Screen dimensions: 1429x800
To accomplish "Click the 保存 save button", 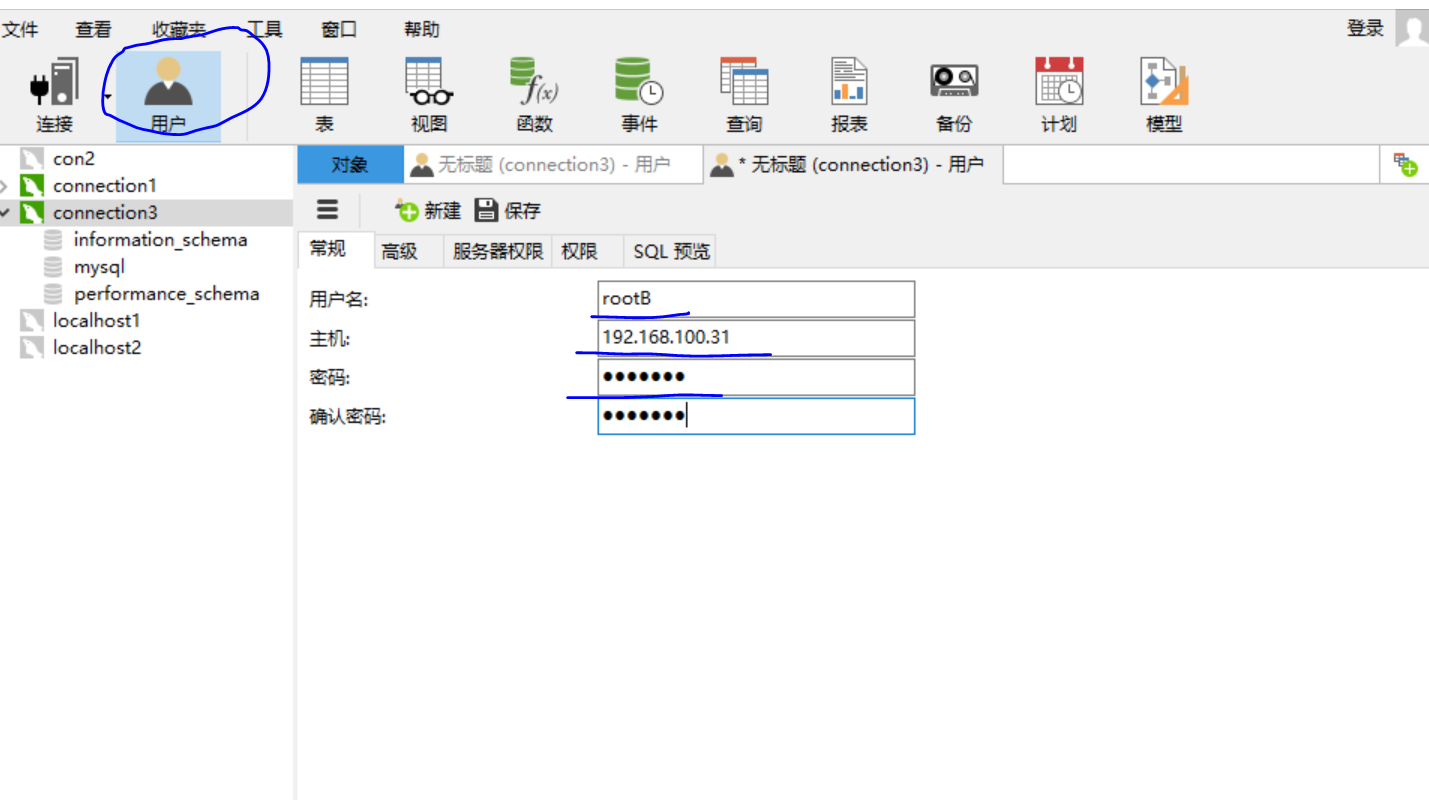I will point(508,210).
